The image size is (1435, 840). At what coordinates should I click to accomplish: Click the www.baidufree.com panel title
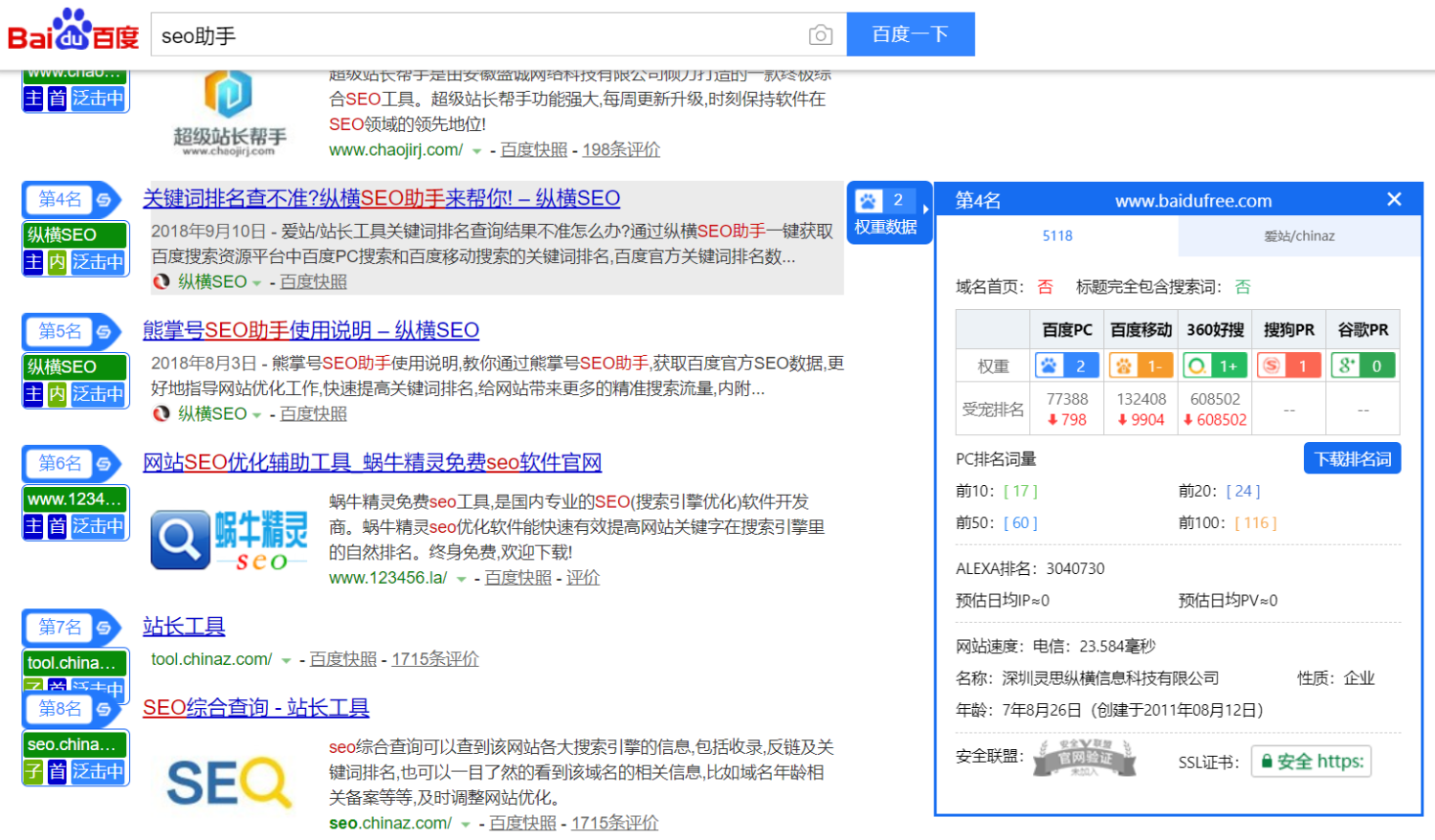pos(1193,200)
